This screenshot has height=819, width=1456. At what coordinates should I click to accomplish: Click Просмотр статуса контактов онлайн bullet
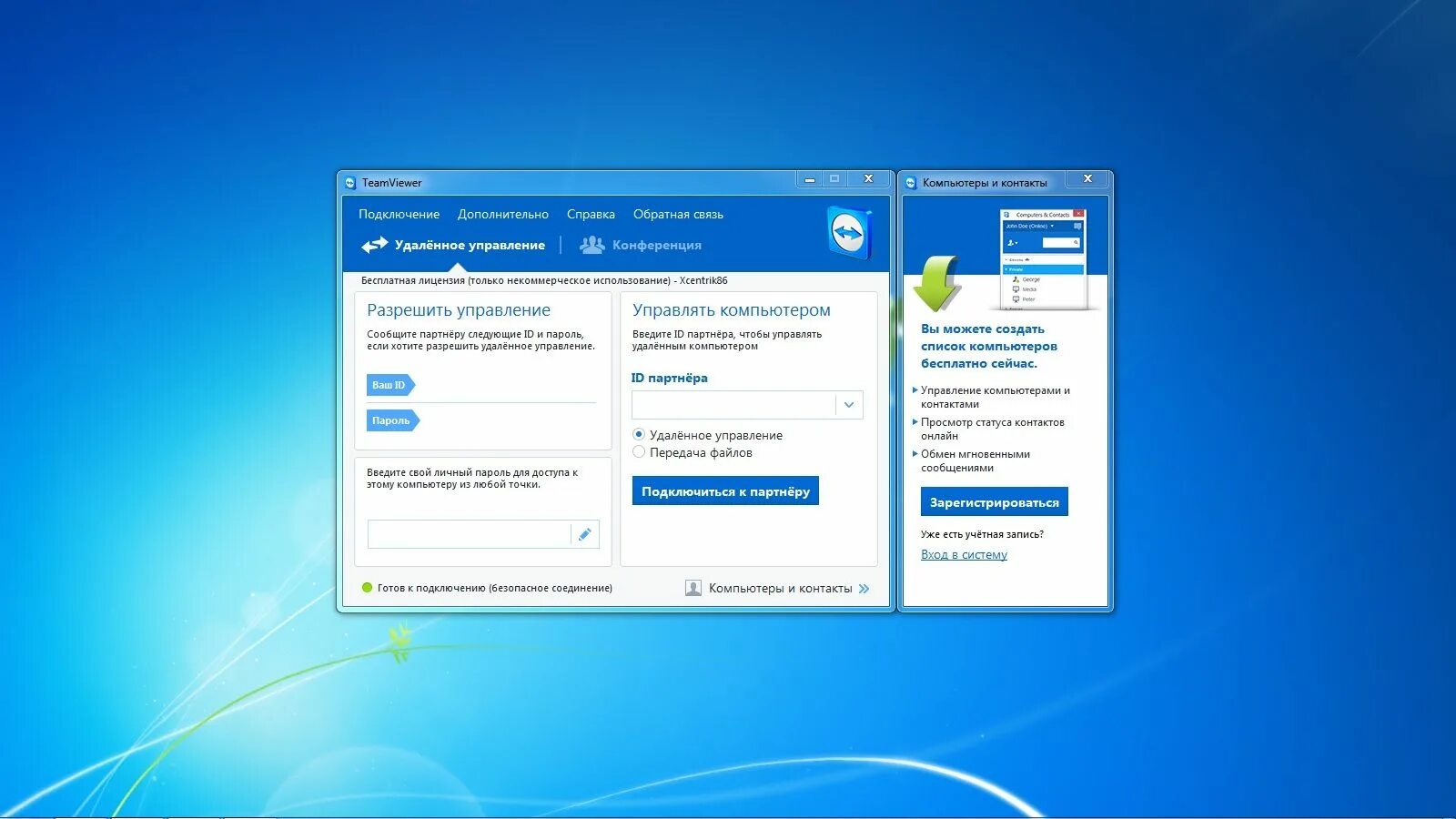point(992,429)
